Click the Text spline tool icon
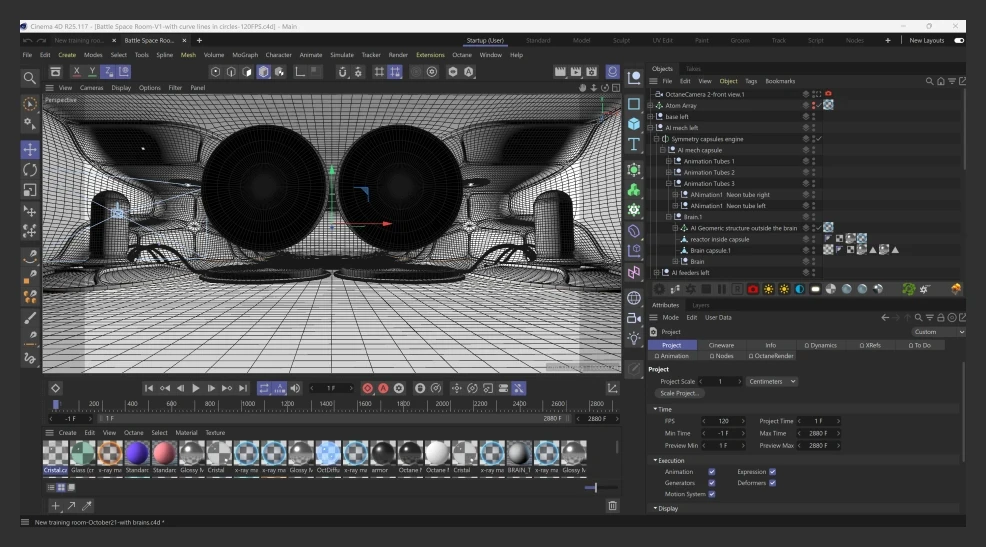This screenshot has height=547, width=986. click(x=634, y=145)
